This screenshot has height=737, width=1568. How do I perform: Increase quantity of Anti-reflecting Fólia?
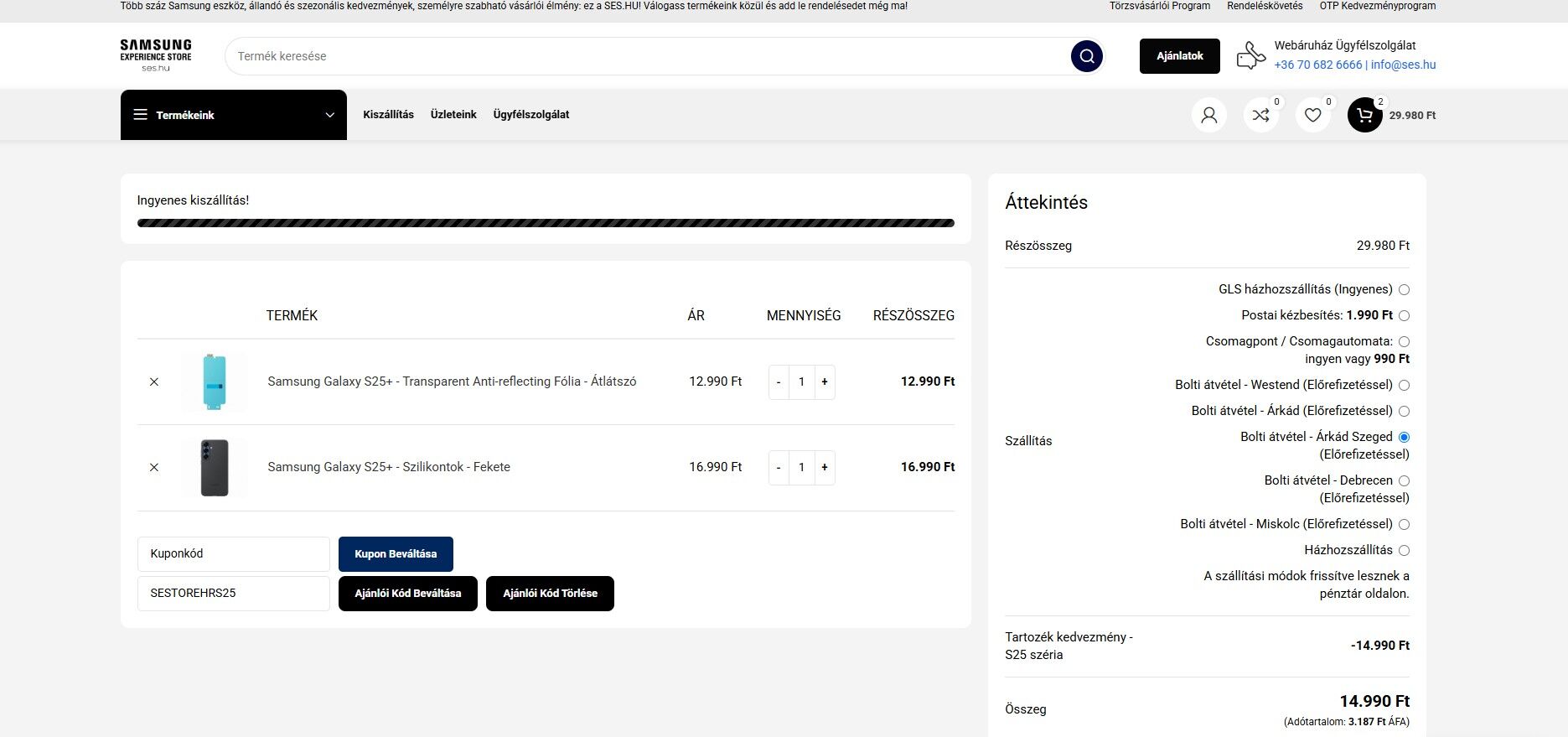click(x=825, y=381)
